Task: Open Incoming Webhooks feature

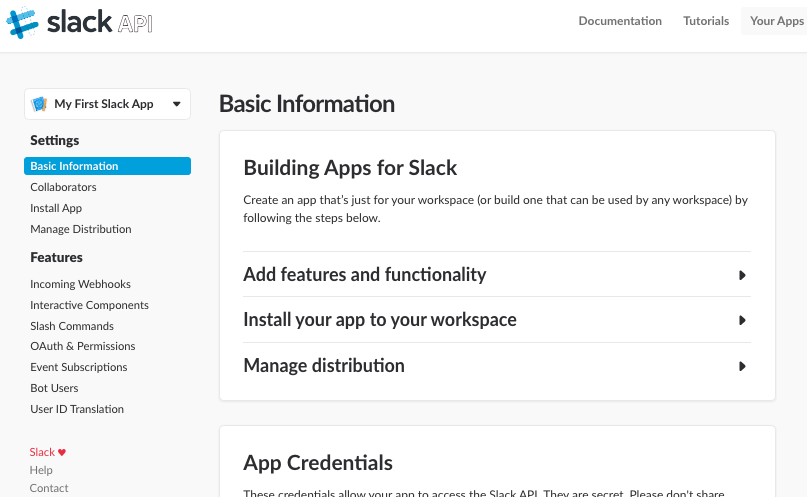Action: [80, 285]
